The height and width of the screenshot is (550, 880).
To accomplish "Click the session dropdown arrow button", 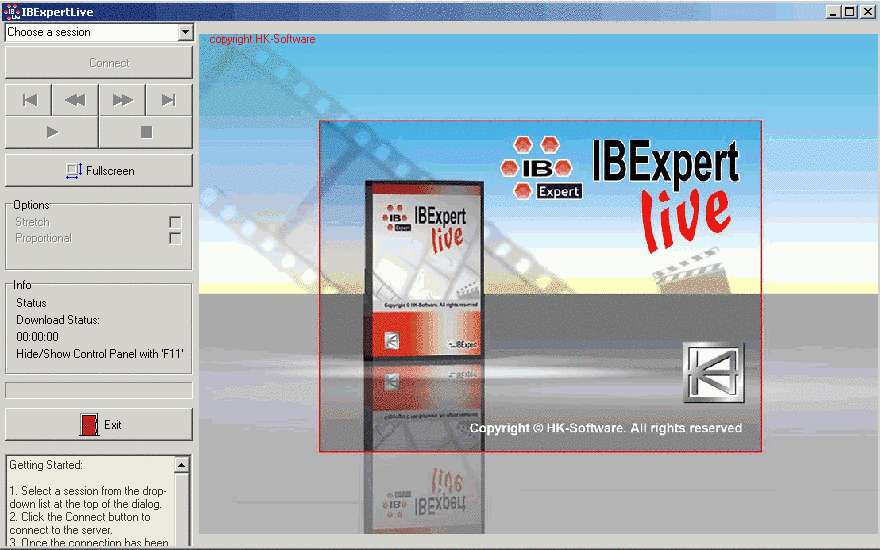I will (x=185, y=32).
